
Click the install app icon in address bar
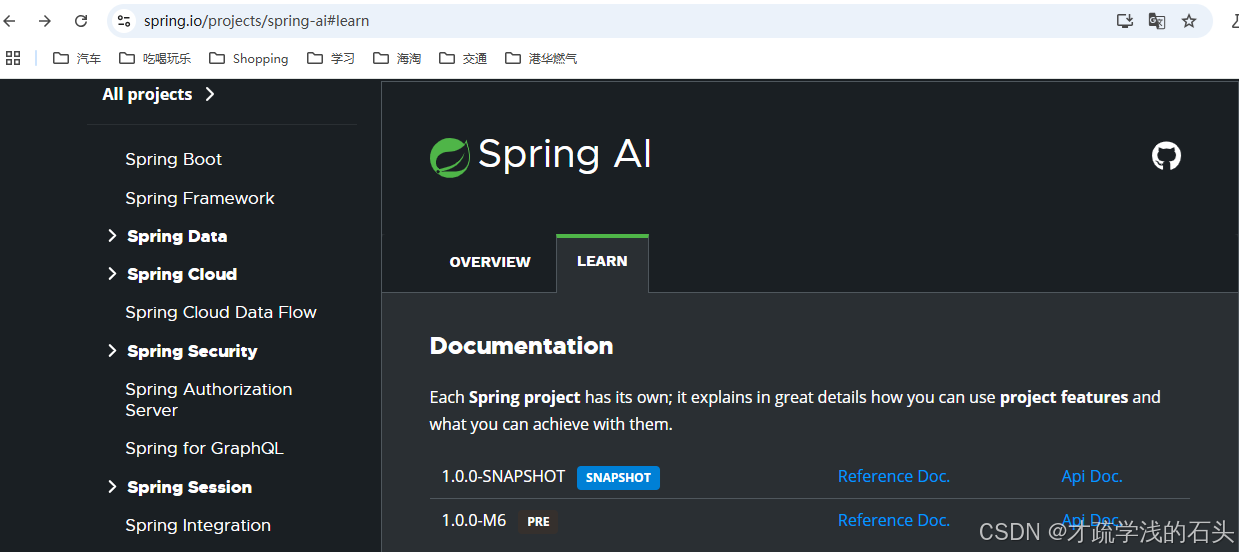tap(1125, 21)
